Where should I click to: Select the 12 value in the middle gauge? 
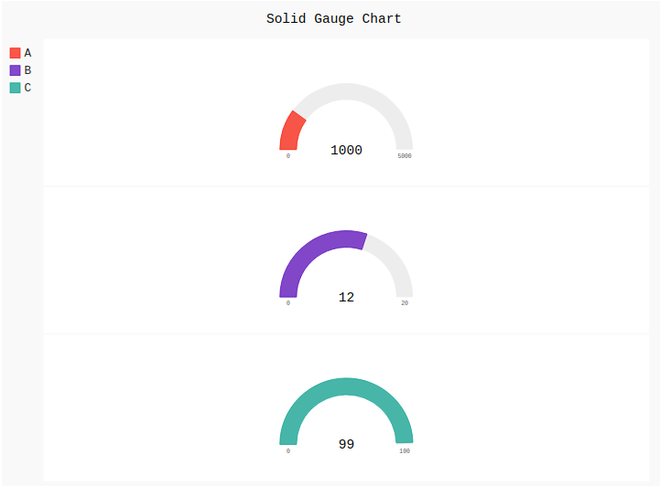click(x=346, y=297)
